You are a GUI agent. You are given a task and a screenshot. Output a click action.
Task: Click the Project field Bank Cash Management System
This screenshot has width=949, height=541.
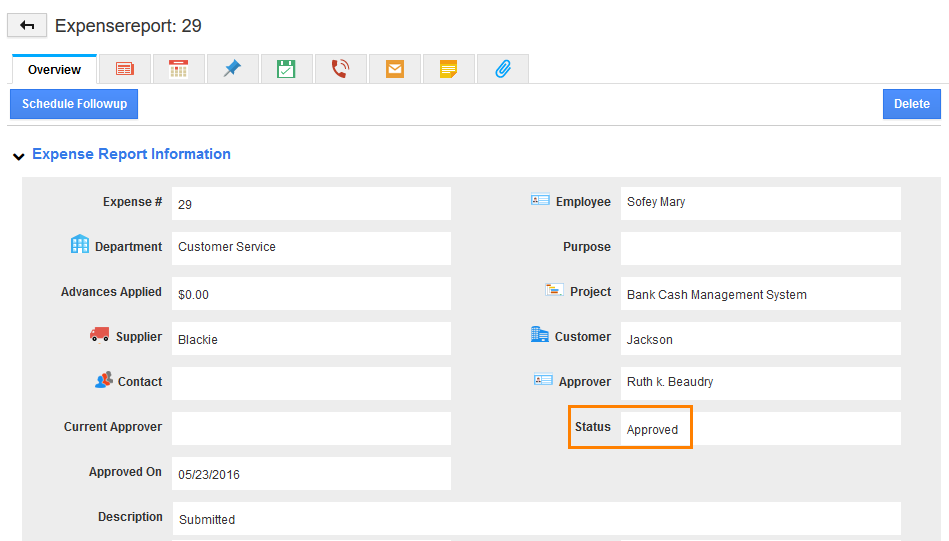(759, 294)
